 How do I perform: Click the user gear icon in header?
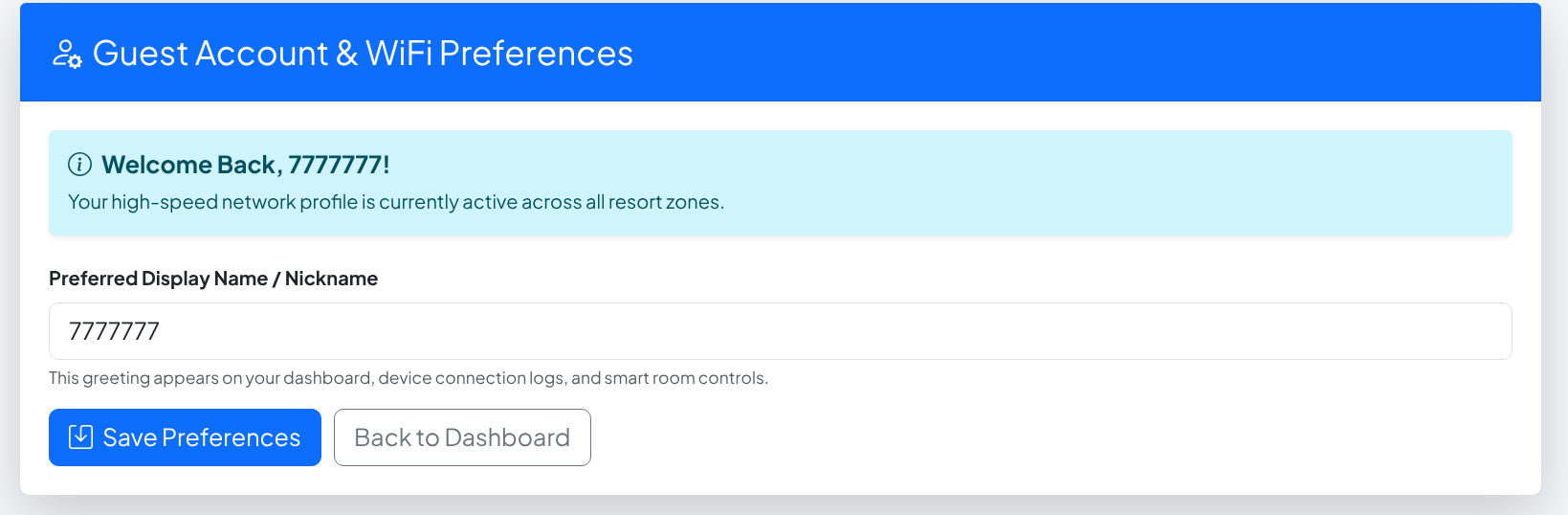[x=67, y=54]
